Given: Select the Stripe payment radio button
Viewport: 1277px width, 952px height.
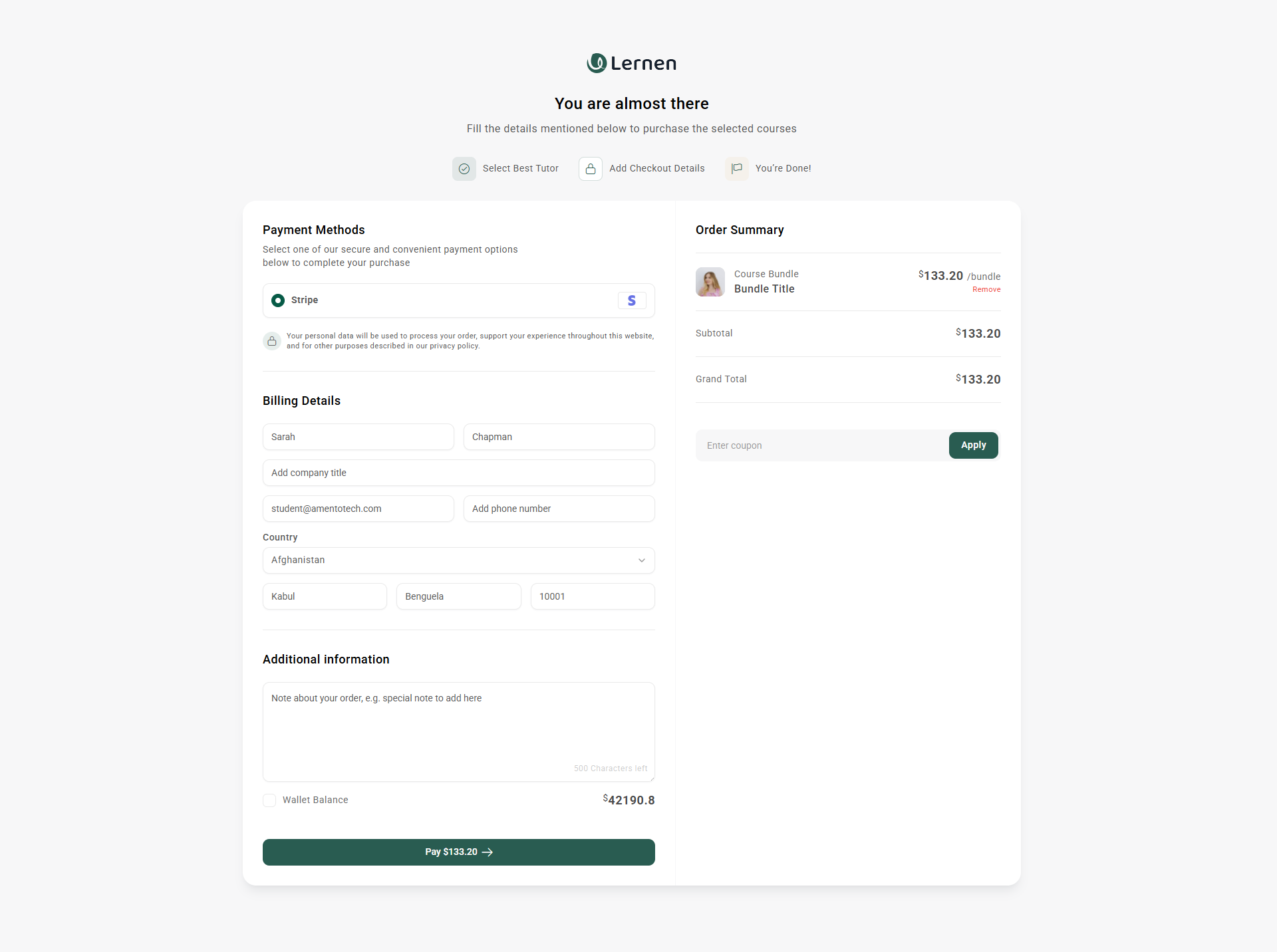Looking at the screenshot, I should coord(278,300).
